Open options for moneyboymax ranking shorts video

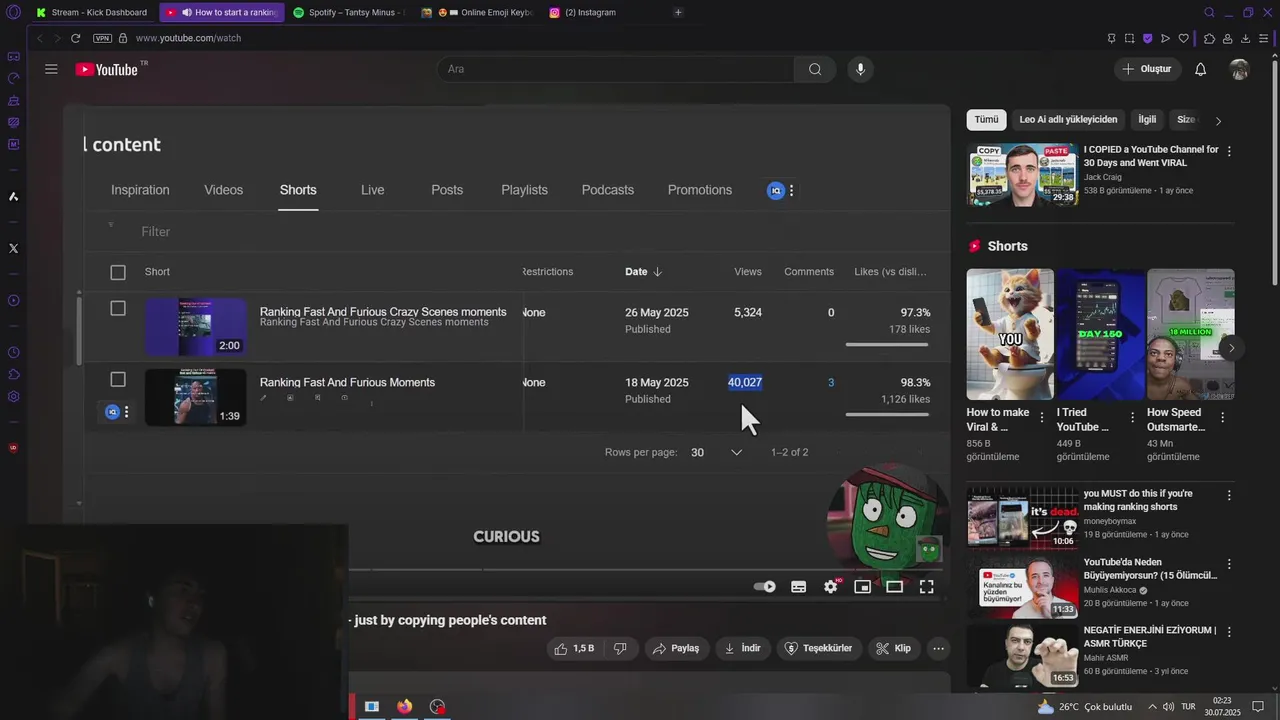point(1229,495)
